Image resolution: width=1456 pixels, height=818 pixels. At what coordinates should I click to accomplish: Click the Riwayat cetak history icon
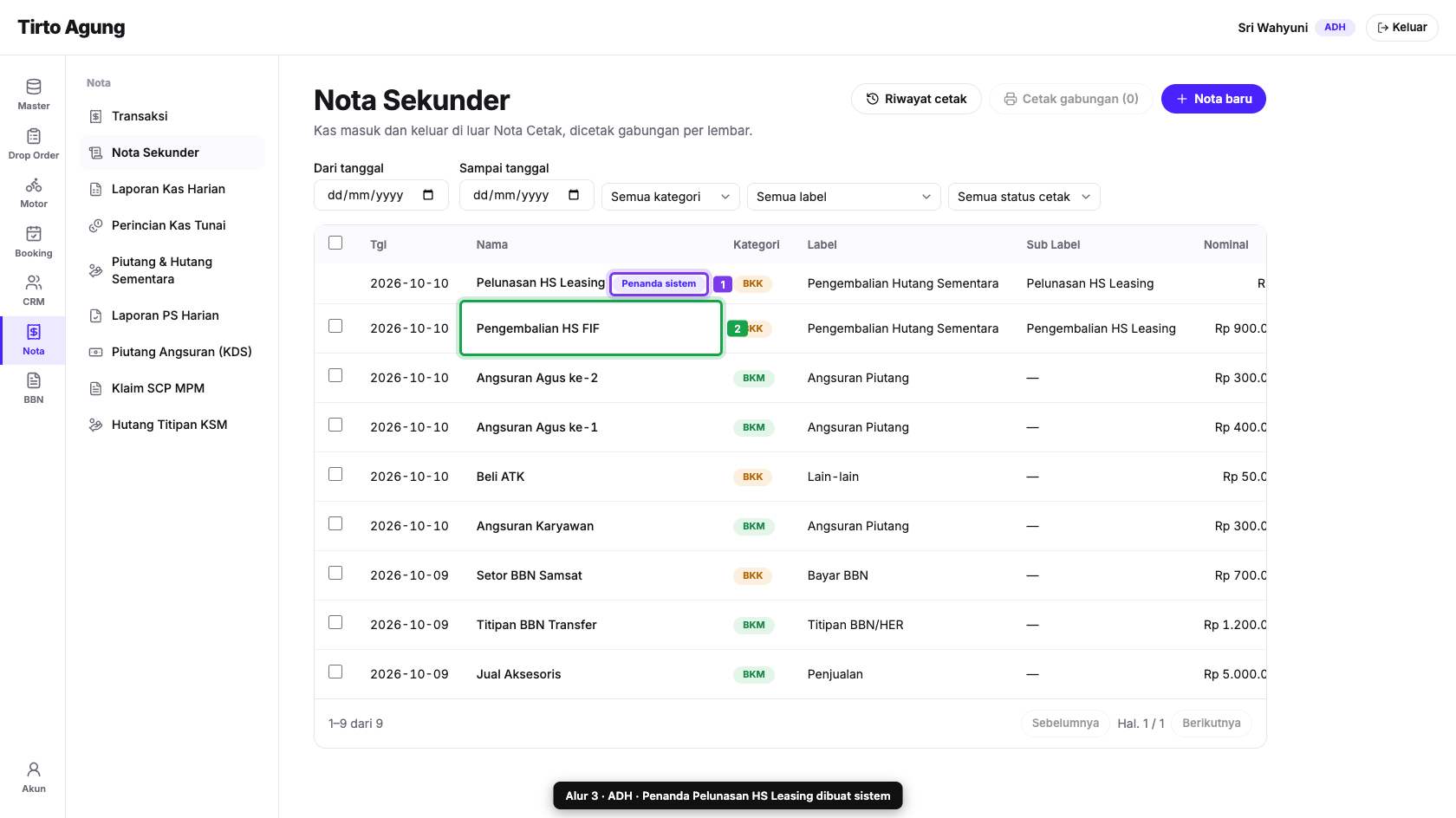pos(873,99)
